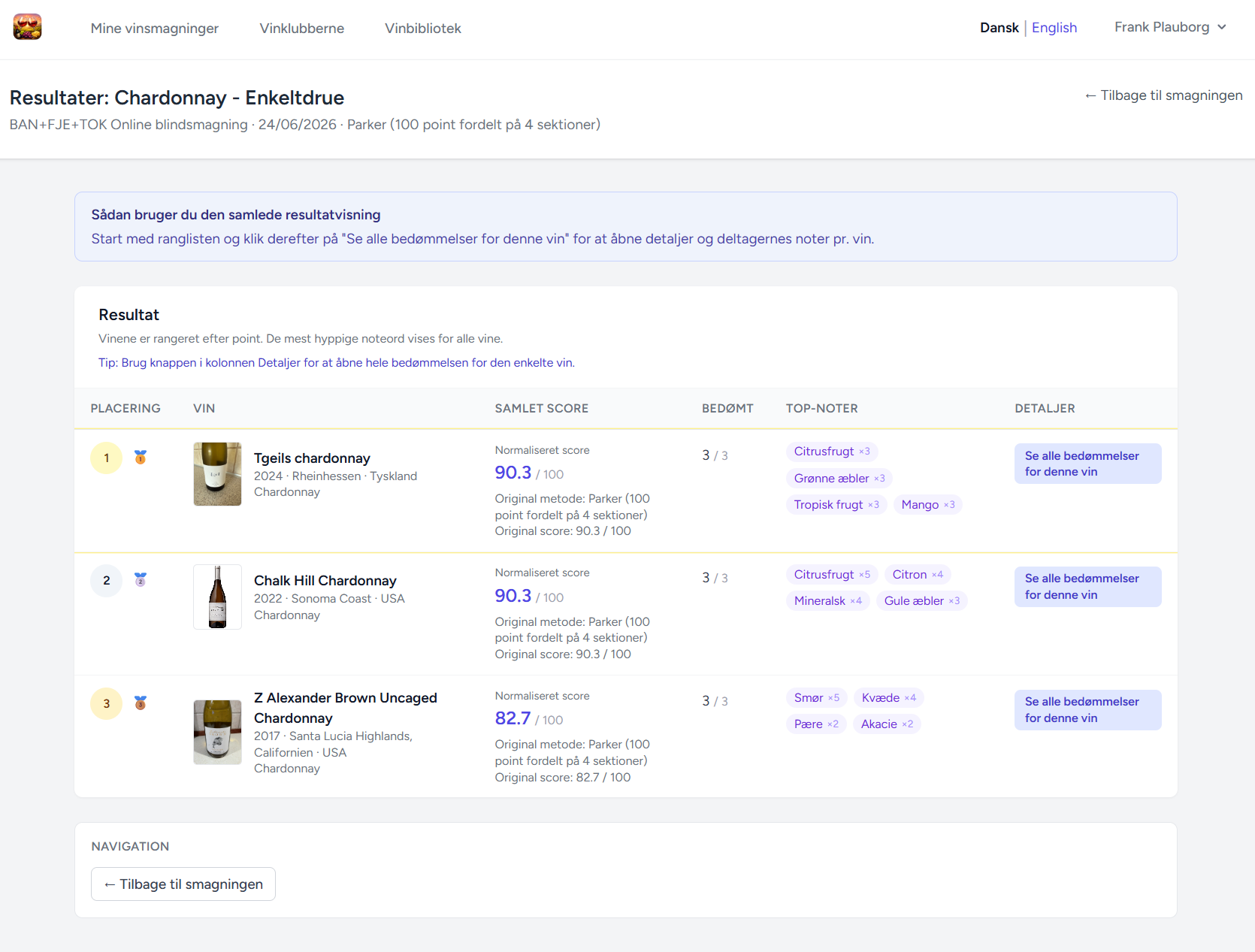Screen dimensions: 1255x952
Task: Click the Citrusfrugt ×3 note tag
Action: click(832, 452)
